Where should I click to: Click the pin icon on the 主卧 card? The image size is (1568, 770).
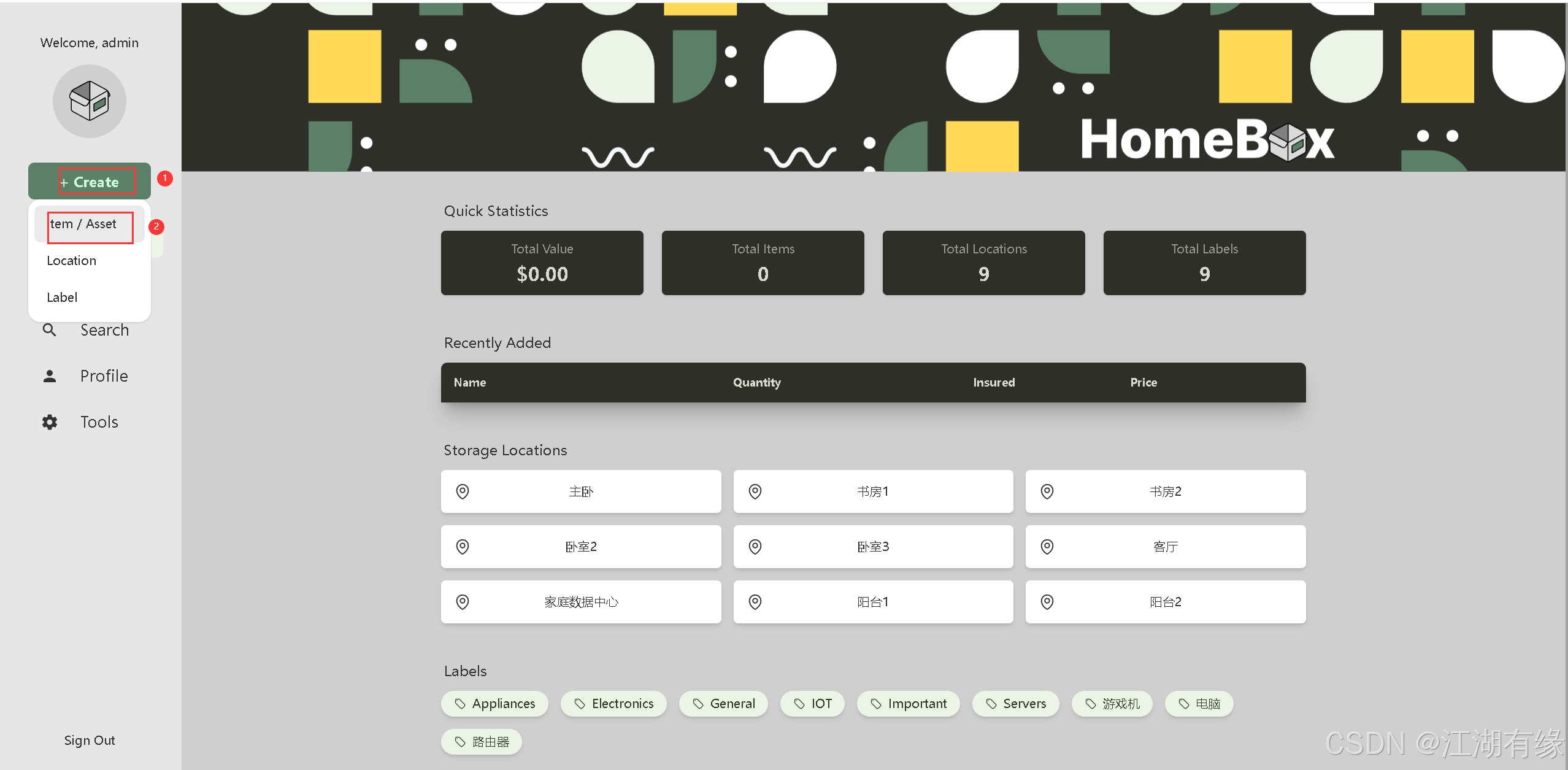pos(463,491)
